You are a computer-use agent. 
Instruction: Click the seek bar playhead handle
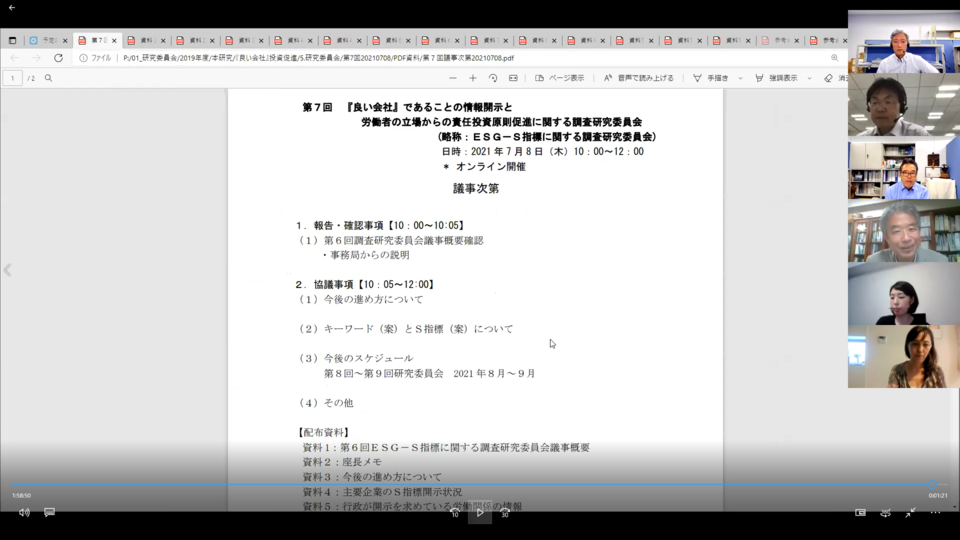[932, 485]
